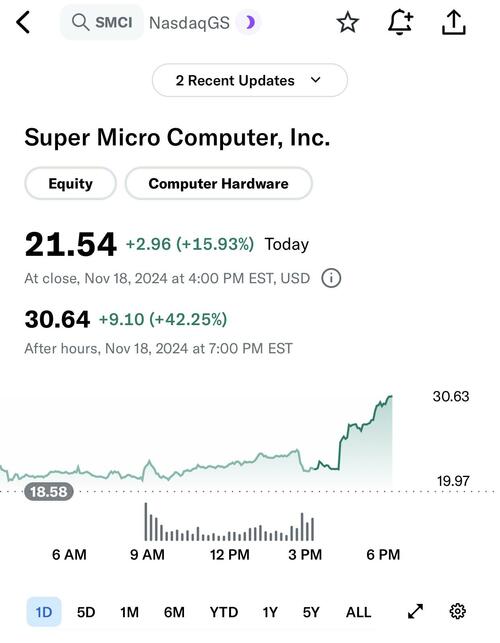Screen dimensions: 500x643
Task: Add SMCI to watchlist with star
Action: click(347, 22)
